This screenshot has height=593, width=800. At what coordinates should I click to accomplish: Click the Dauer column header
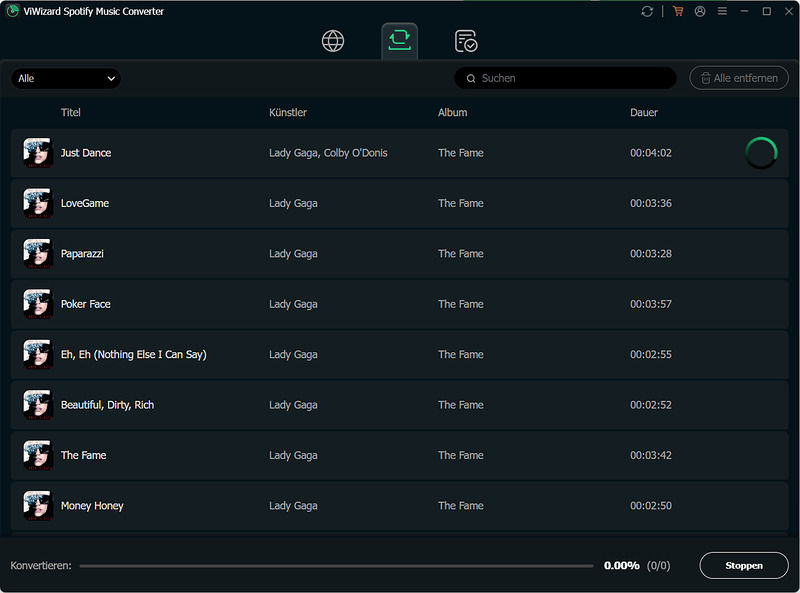point(644,113)
